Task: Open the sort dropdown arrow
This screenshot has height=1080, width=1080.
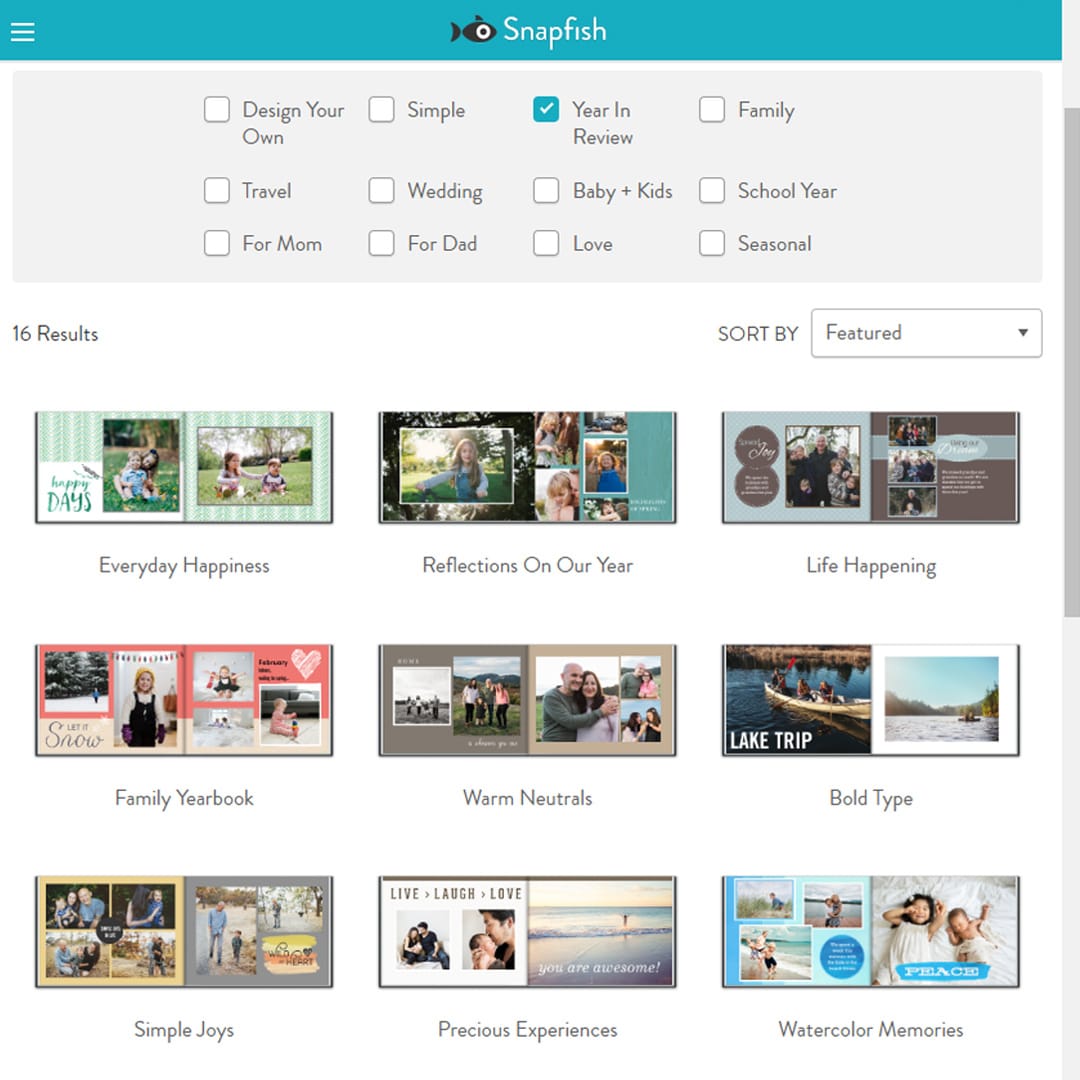Action: pyautogui.click(x=1023, y=333)
